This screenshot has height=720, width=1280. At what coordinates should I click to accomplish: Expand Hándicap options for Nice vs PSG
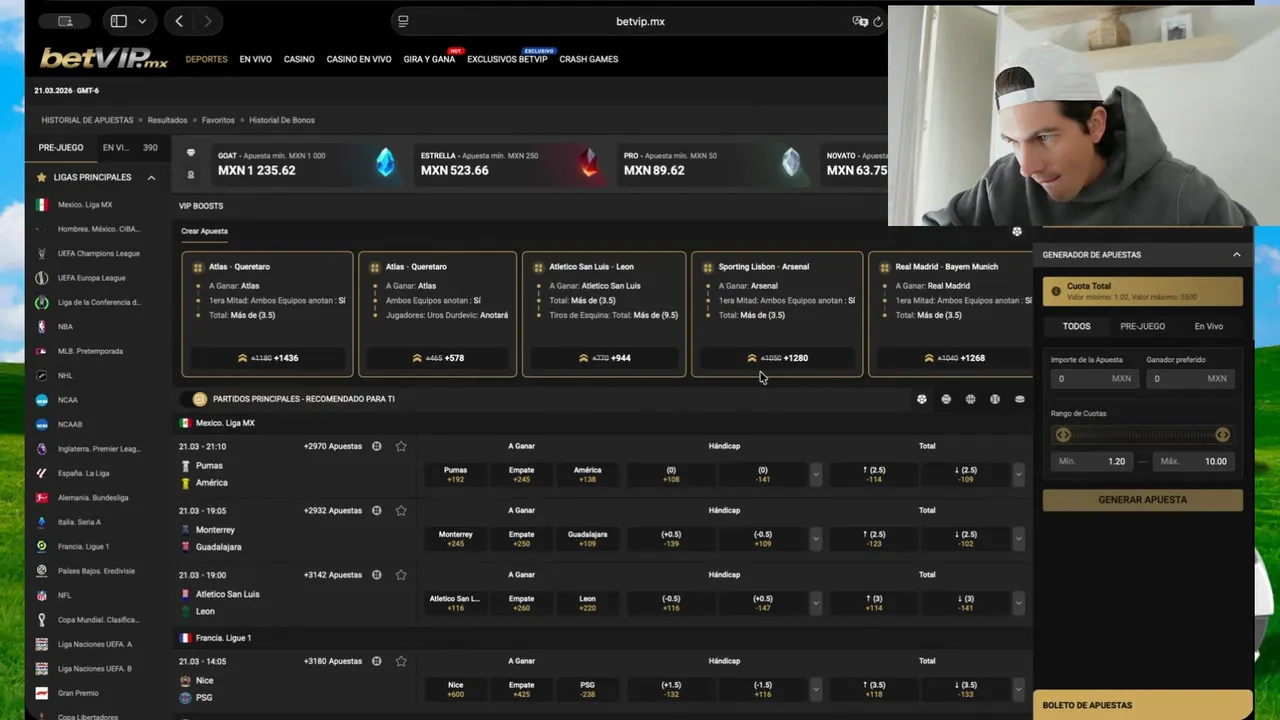pyautogui.click(x=815, y=690)
